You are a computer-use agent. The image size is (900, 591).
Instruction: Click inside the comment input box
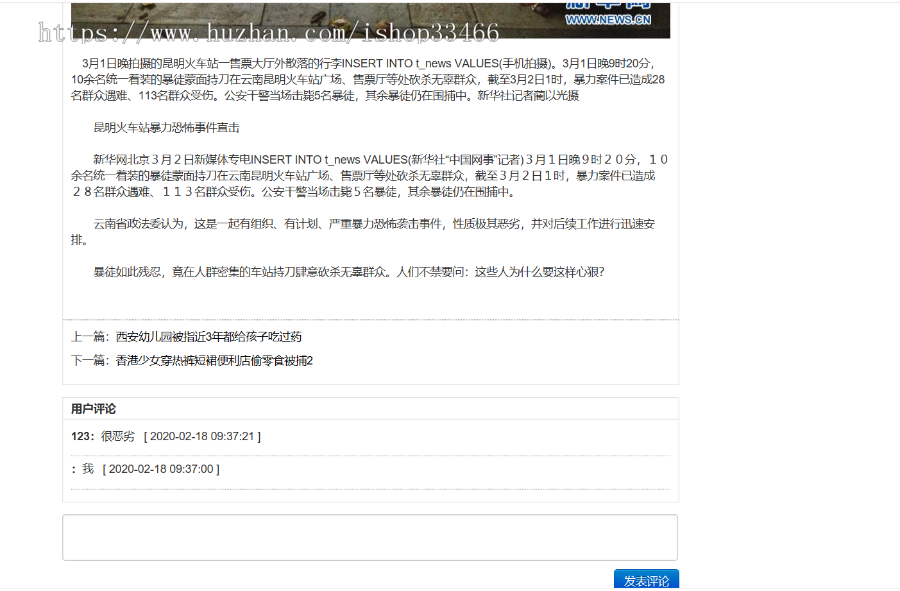pos(370,536)
